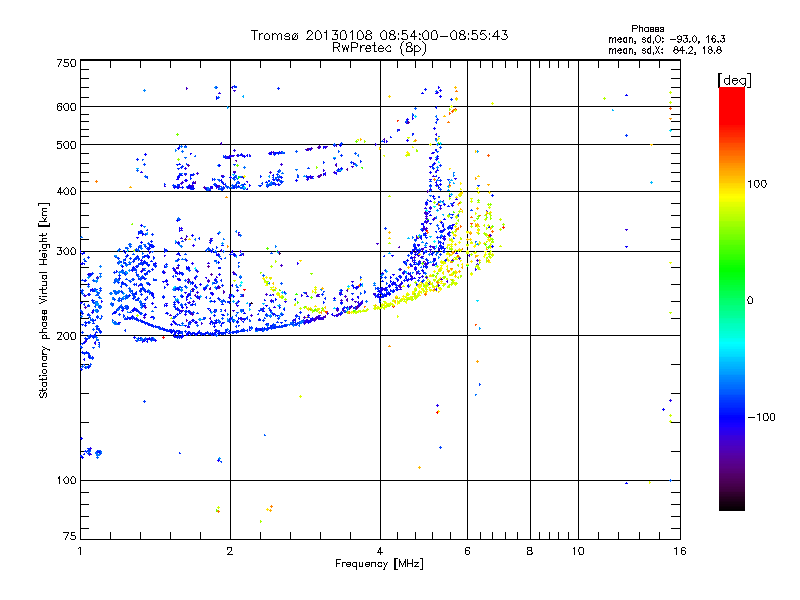Click the y-axis tick value '100'
This screenshot has width=800, height=600.
(x=66, y=481)
